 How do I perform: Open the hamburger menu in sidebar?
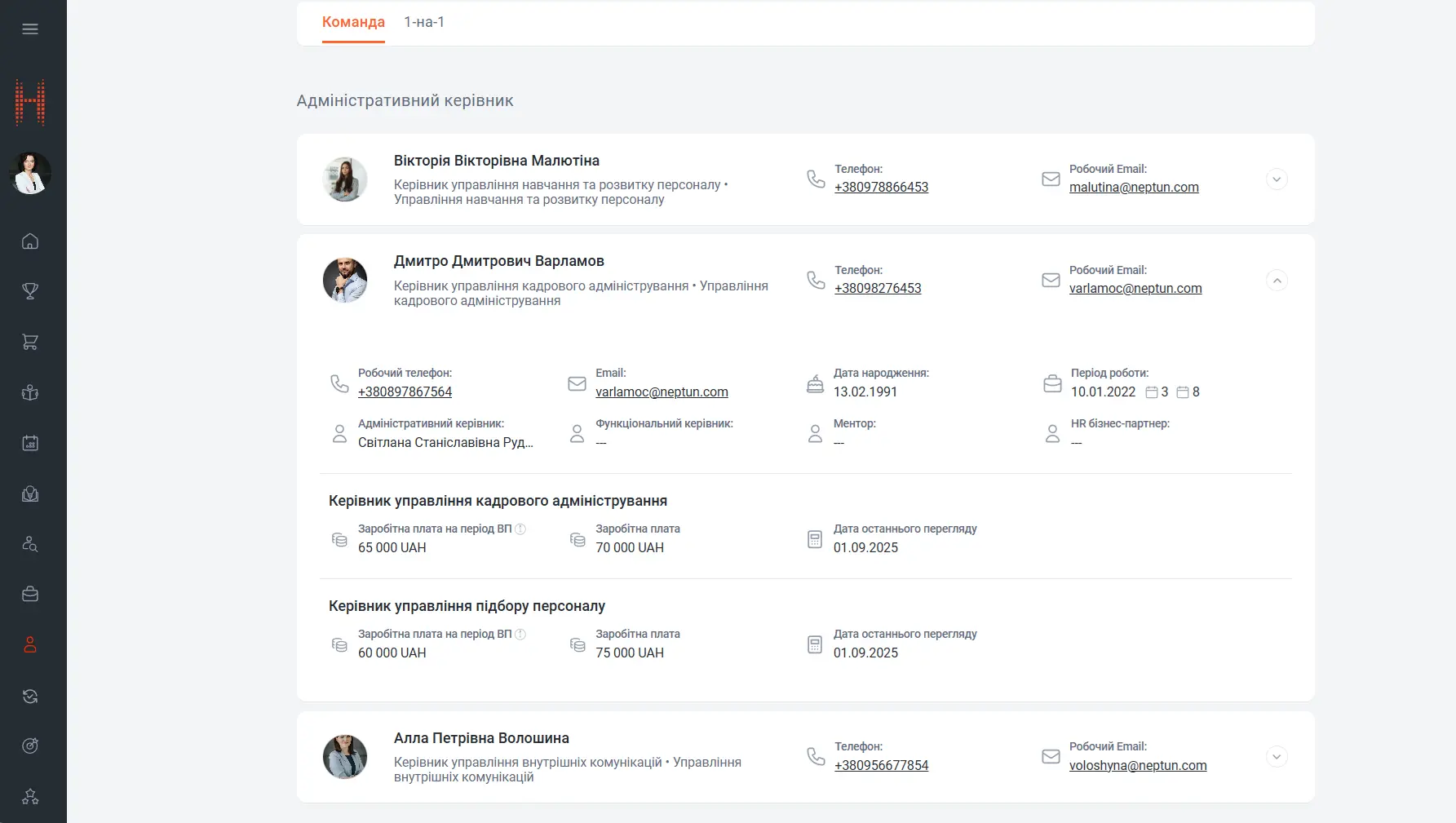tap(30, 29)
